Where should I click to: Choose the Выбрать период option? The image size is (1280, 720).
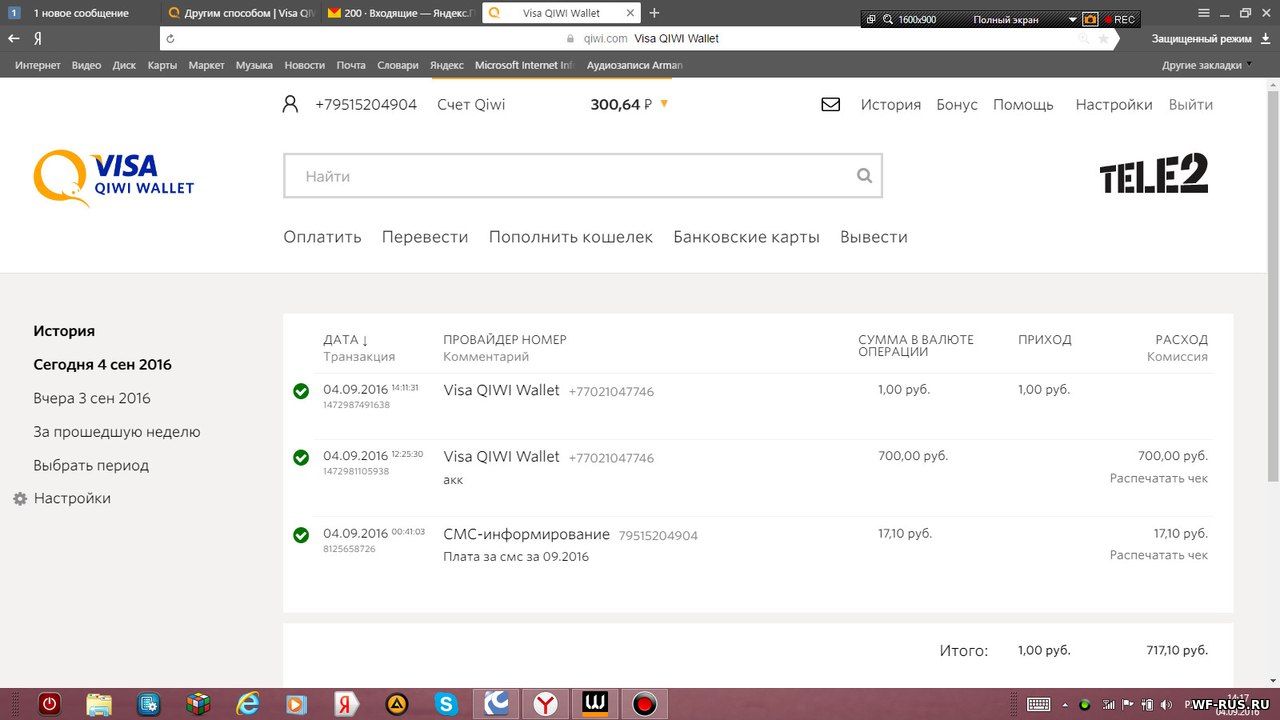91,465
